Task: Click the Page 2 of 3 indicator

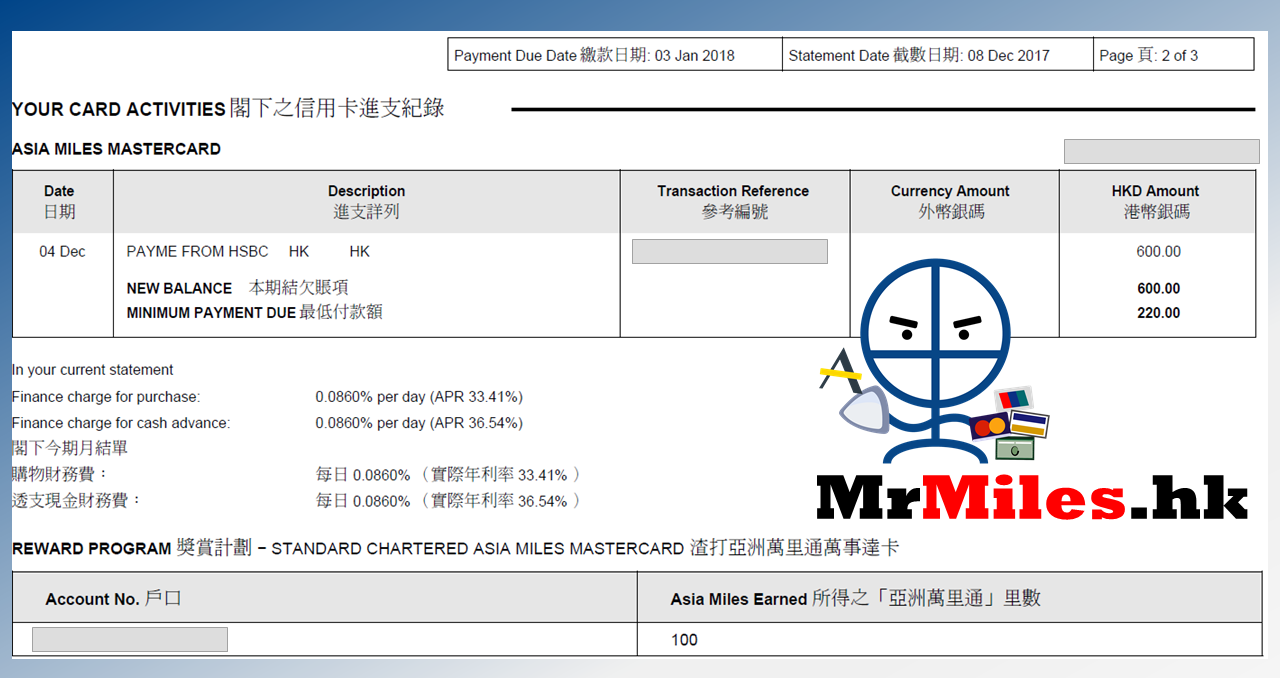Action: (1148, 55)
